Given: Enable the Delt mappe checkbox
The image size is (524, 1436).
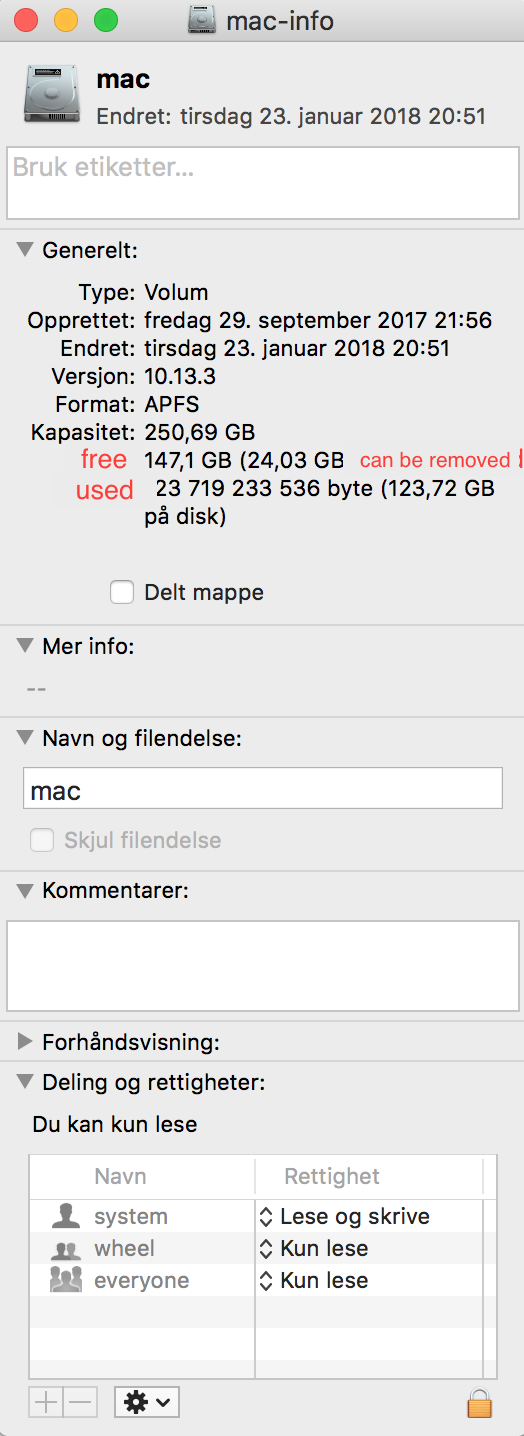Looking at the screenshot, I should [x=122, y=592].
